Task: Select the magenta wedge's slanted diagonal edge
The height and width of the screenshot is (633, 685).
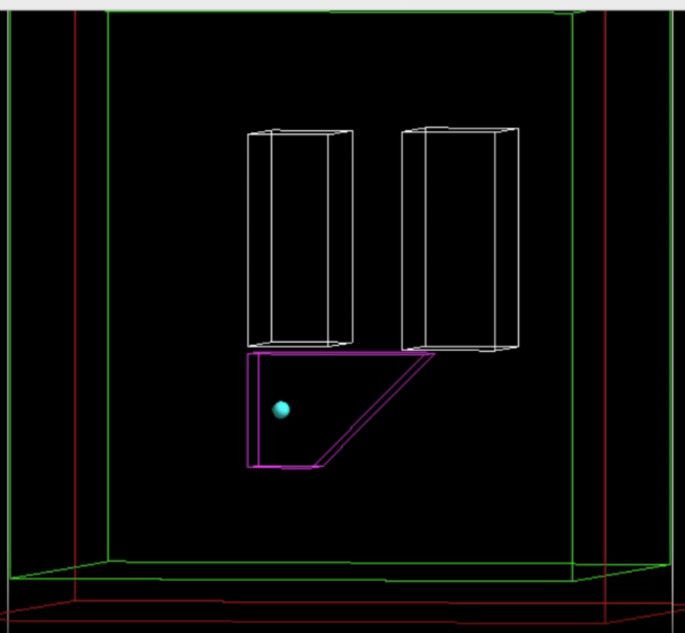Action: coord(375,410)
